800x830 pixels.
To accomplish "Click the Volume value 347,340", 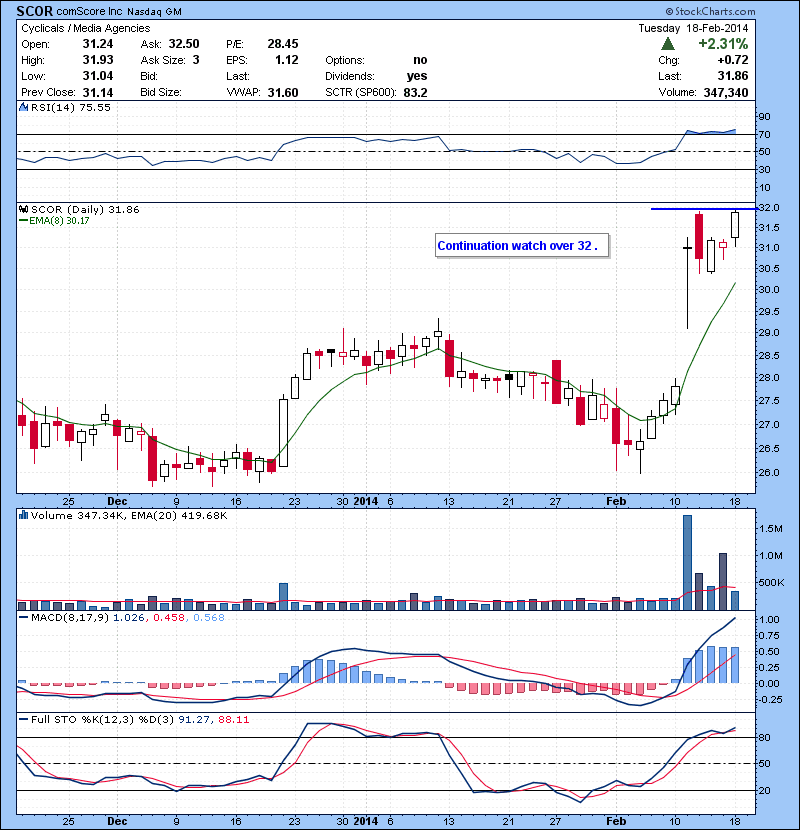I will click(726, 93).
